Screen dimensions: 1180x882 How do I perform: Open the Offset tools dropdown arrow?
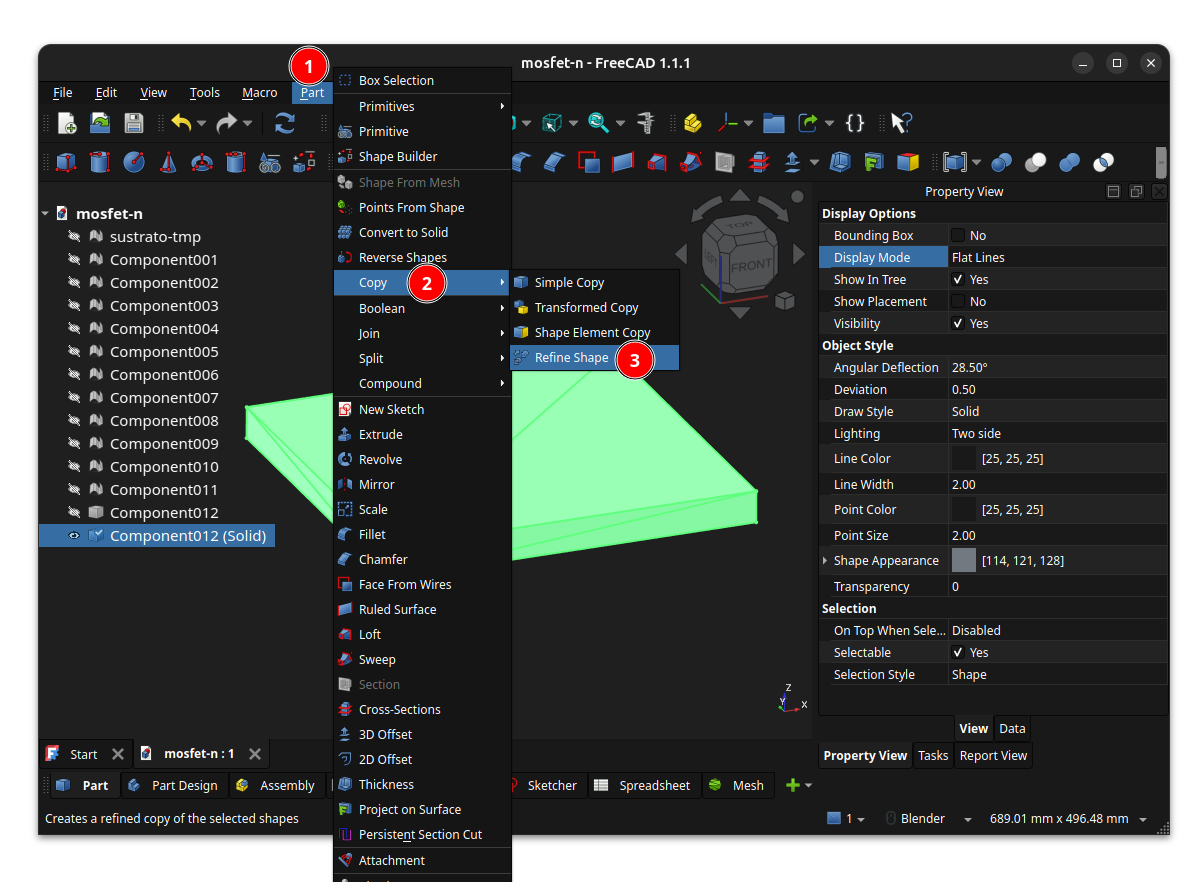coord(814,163)
